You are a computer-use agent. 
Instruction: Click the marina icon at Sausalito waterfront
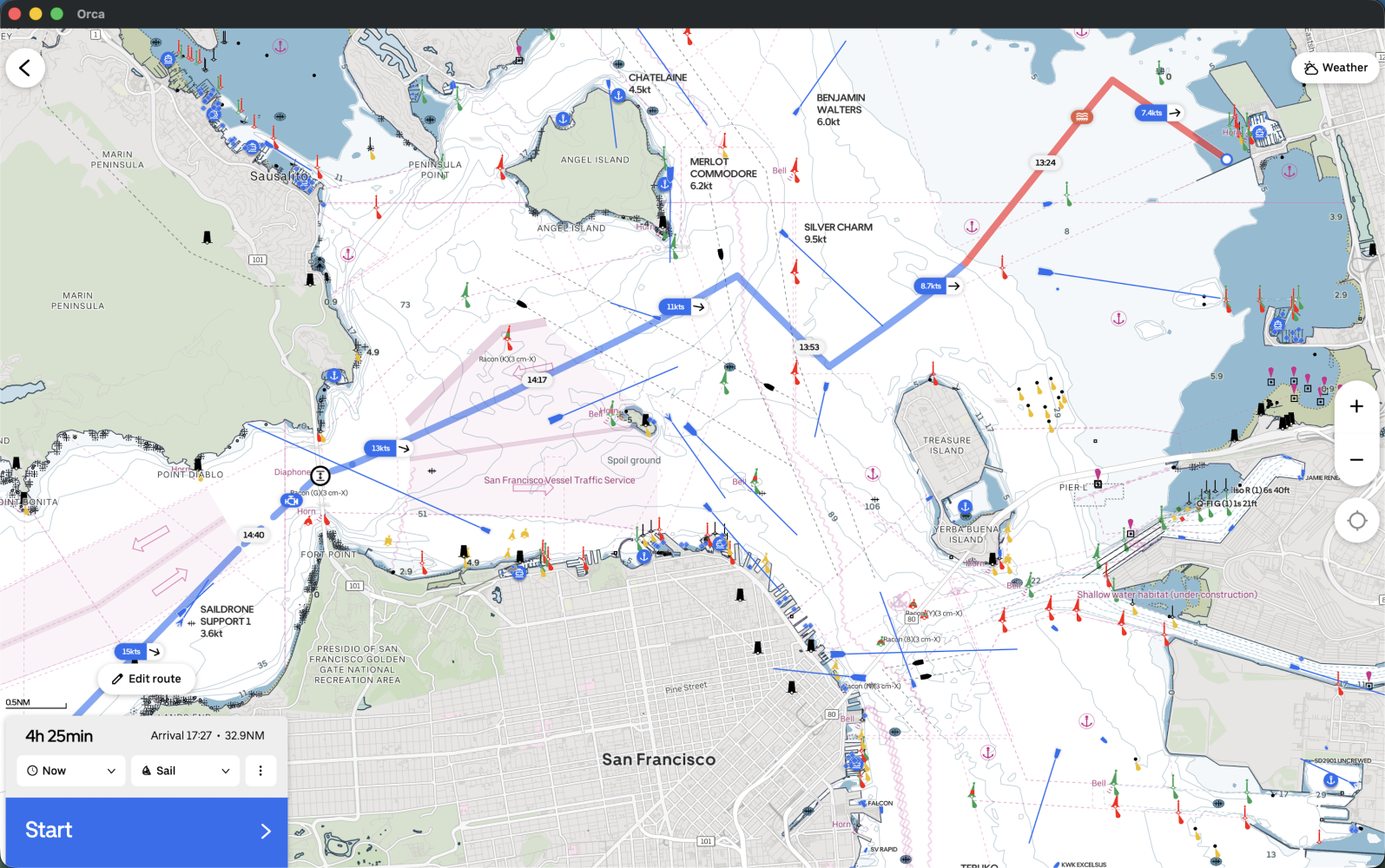[252, 147]
